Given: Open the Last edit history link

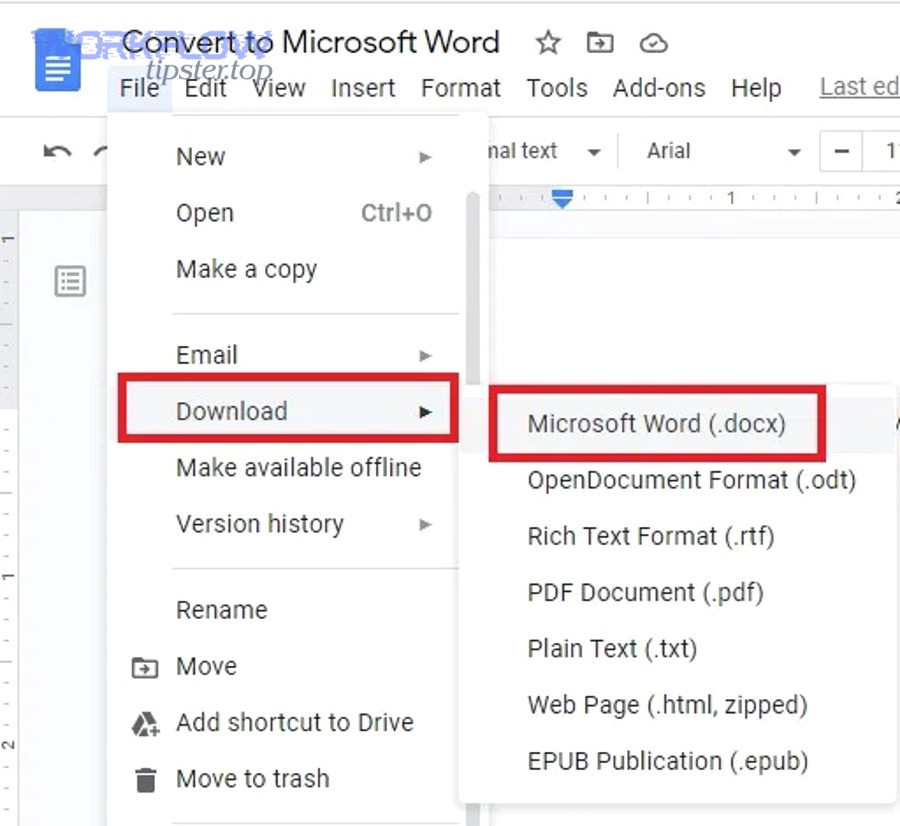Looking at the screenshot, I should coord(859,87).
